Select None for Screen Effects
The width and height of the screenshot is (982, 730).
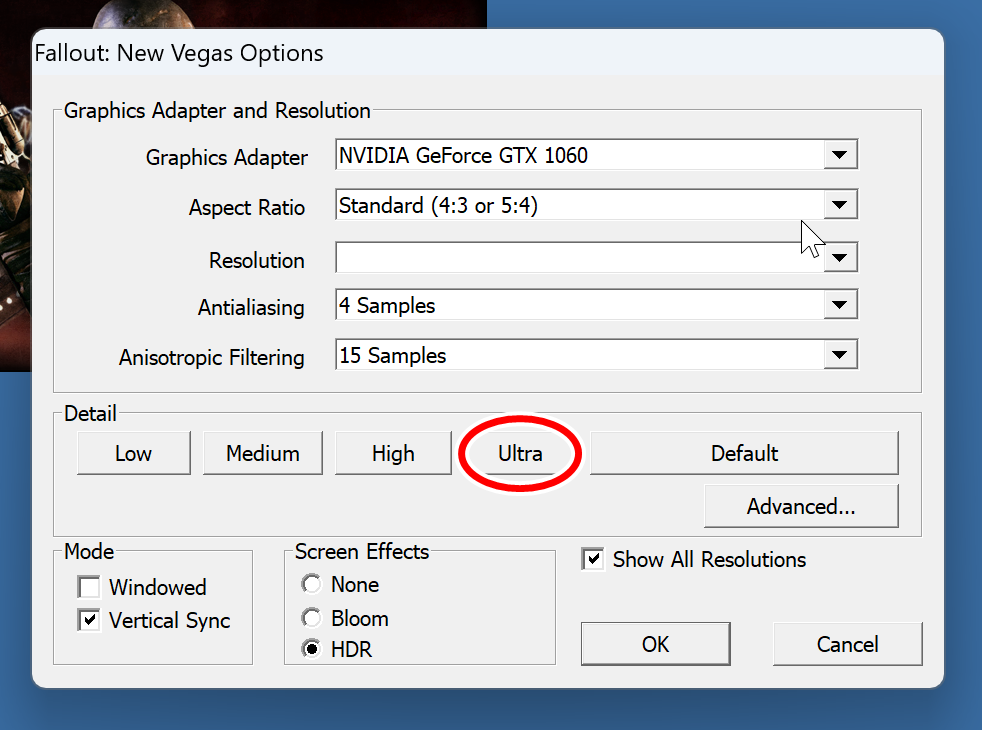(312, 584)
